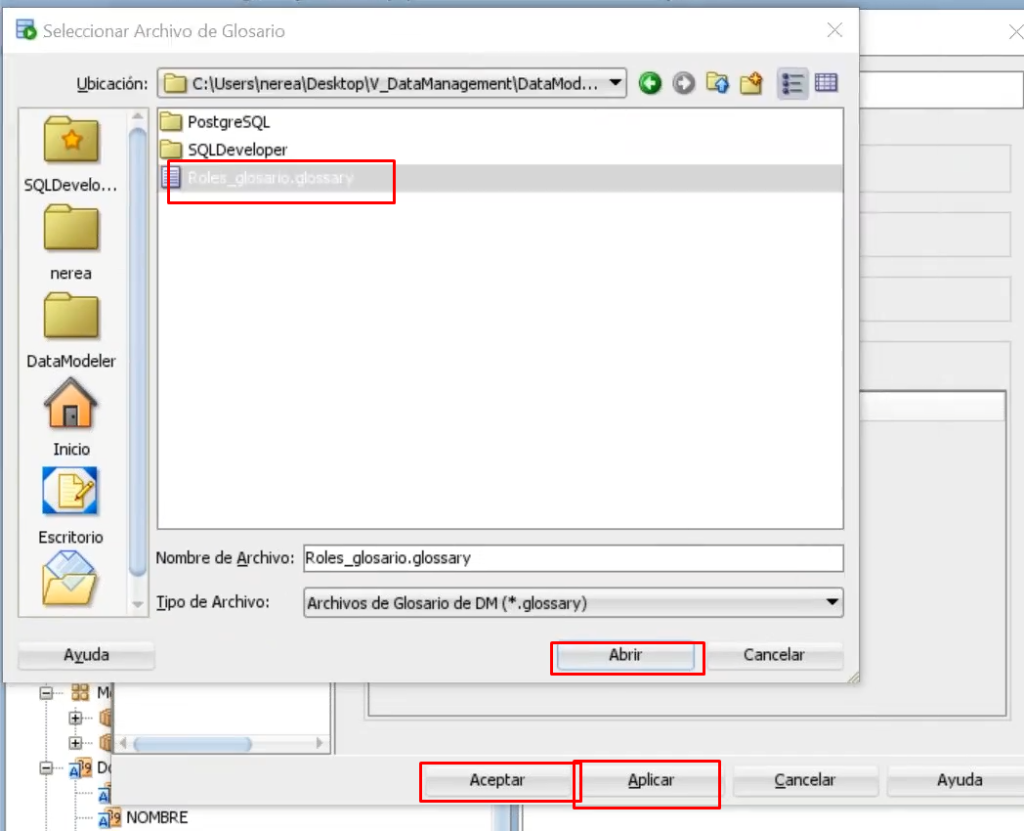Click the Abrir button

point(625,655)
